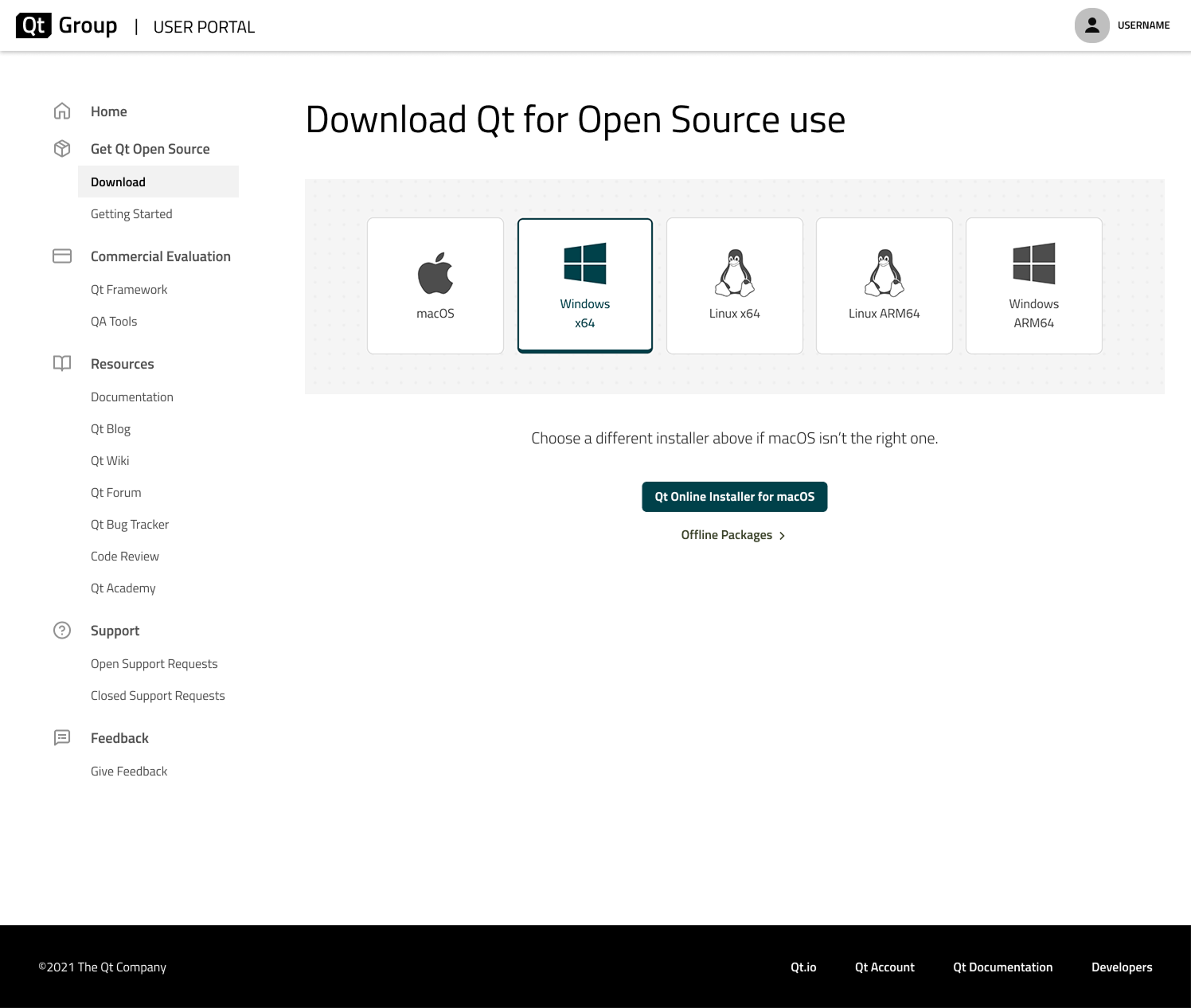Open the Home section via house icon
Image resolution: width=1191 pixels, height=1008 pixels.
pos(62,111)
